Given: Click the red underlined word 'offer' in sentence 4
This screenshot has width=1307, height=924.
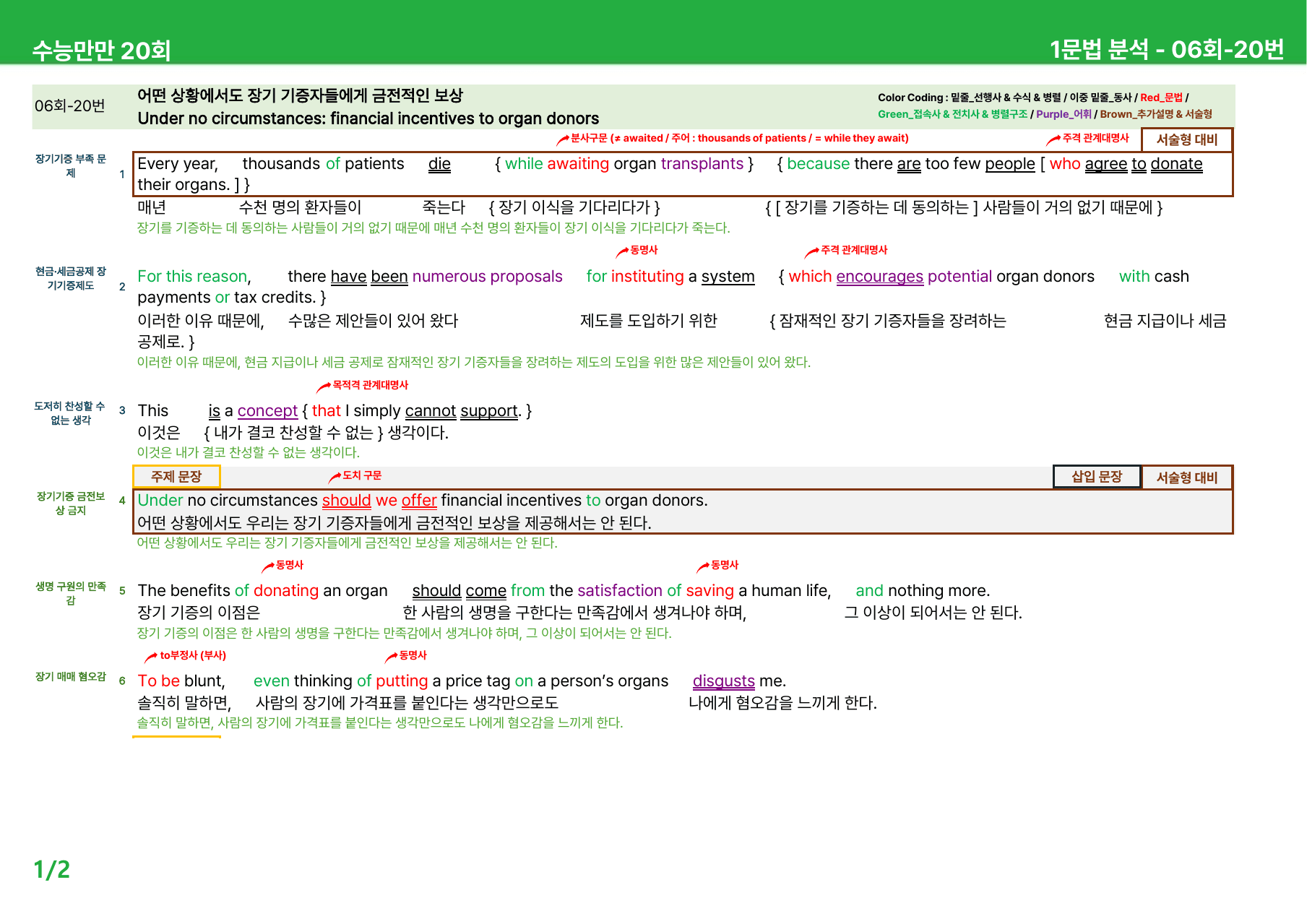Looking at the screenshot, I should tap(419, 501).
